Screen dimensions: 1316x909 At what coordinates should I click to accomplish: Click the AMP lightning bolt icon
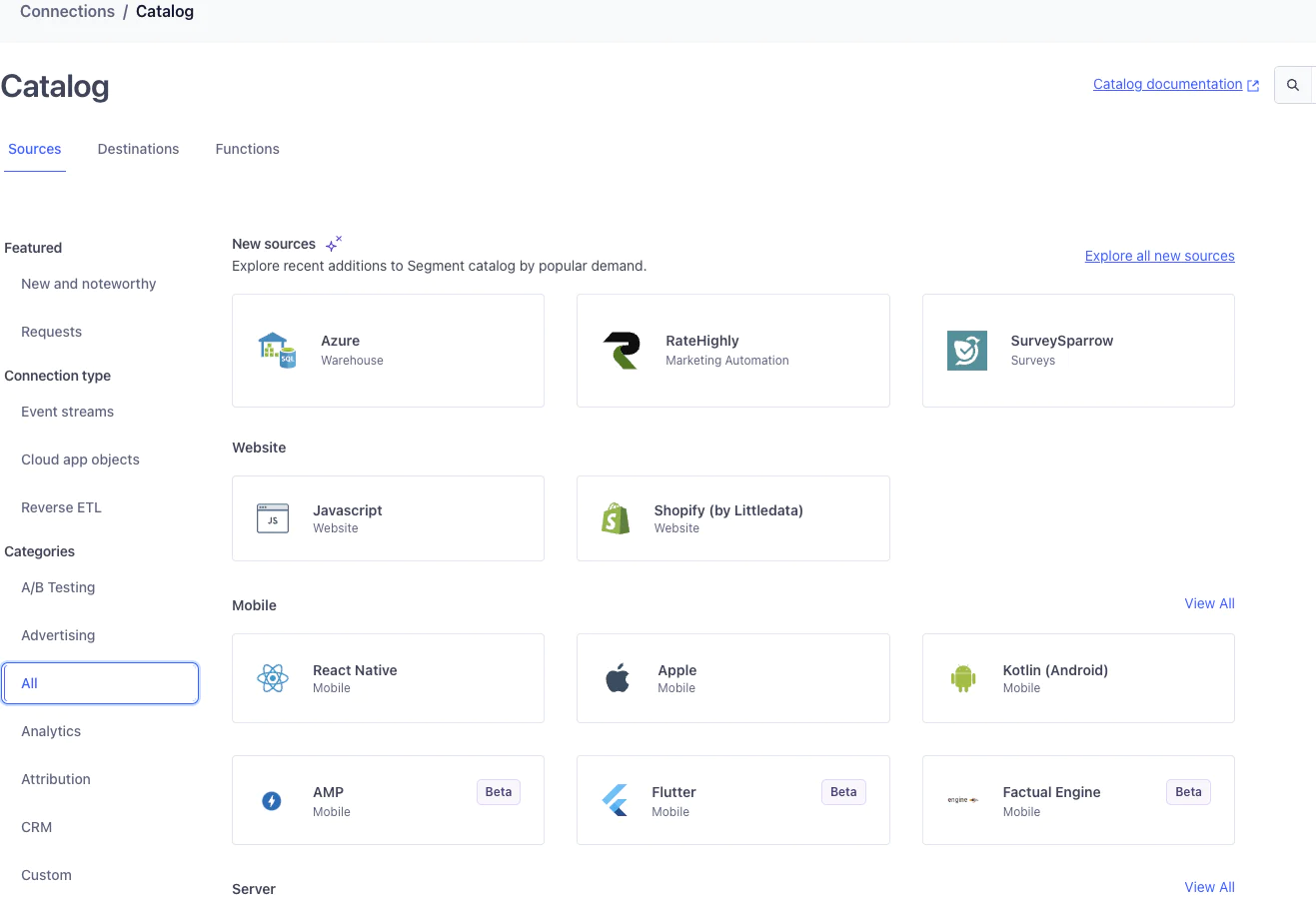pos(272,800)
